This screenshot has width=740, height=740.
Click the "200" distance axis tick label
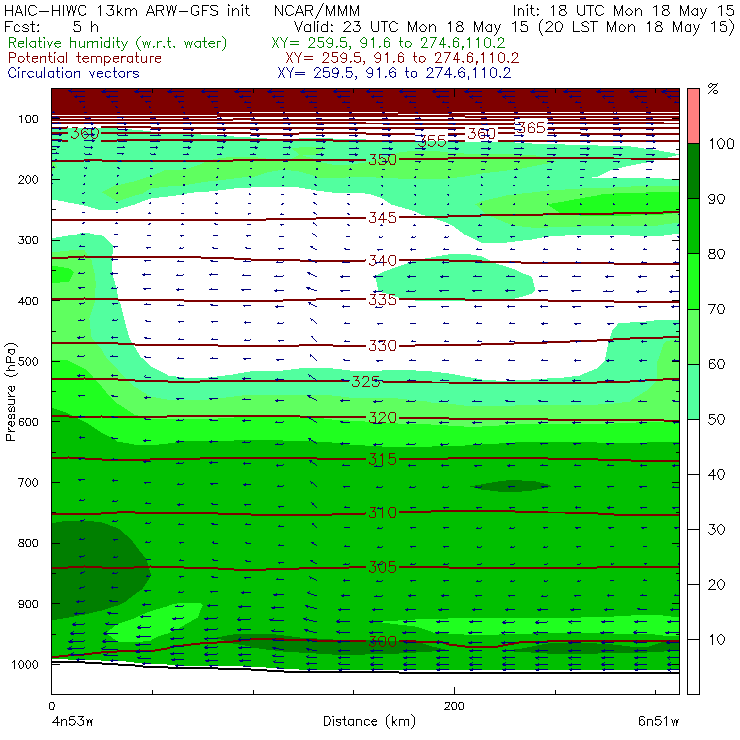pos(454,706)
